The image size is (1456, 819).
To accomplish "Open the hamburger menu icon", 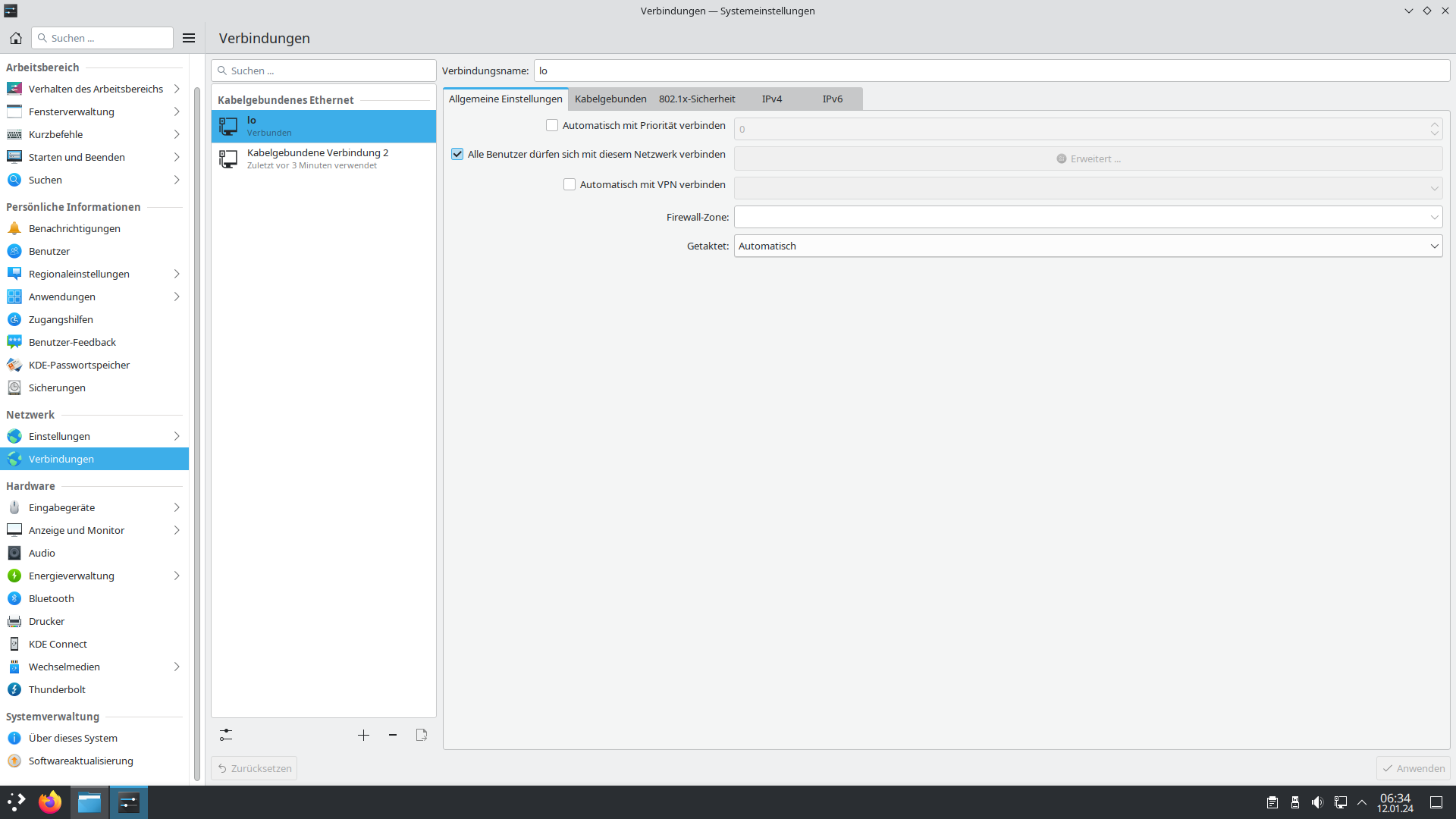I will coord(189,38).
